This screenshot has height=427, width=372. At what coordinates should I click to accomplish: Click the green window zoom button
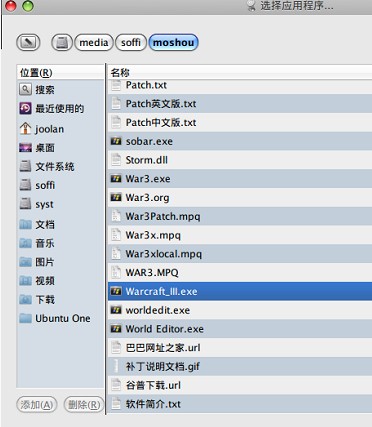[28, 6]
